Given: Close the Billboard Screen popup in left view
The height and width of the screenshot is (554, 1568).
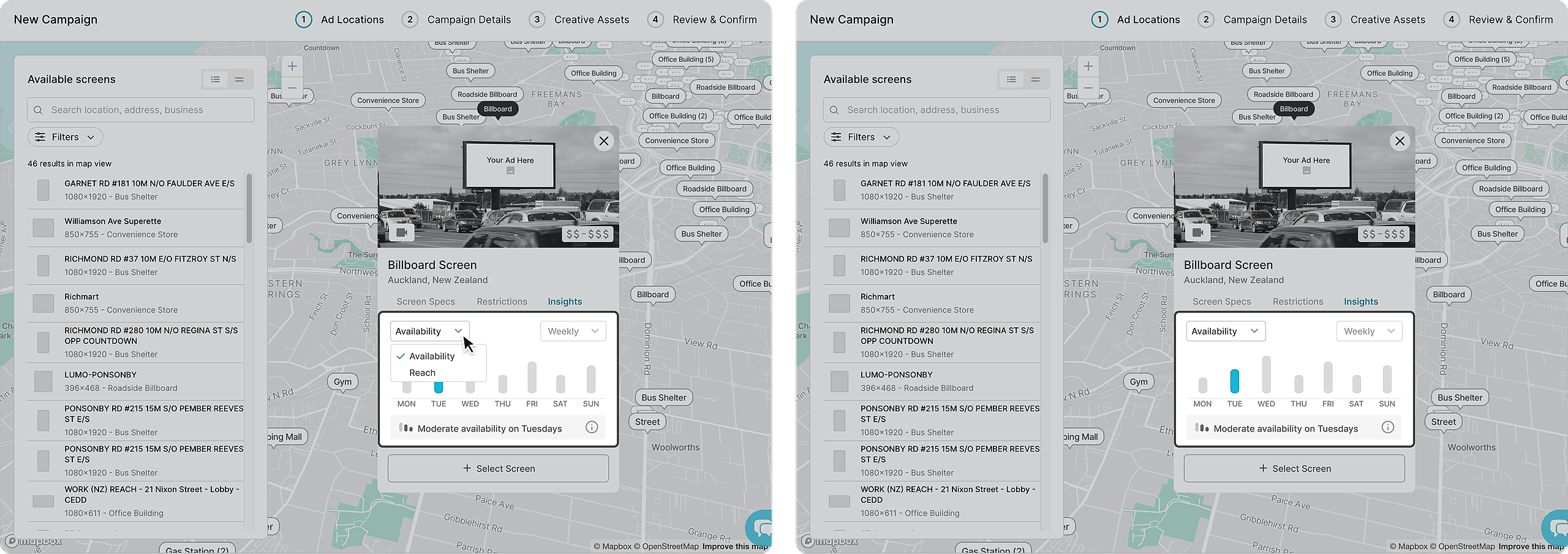Looking at the screenshot, I should pyautogui.click(x=604, y=141).
